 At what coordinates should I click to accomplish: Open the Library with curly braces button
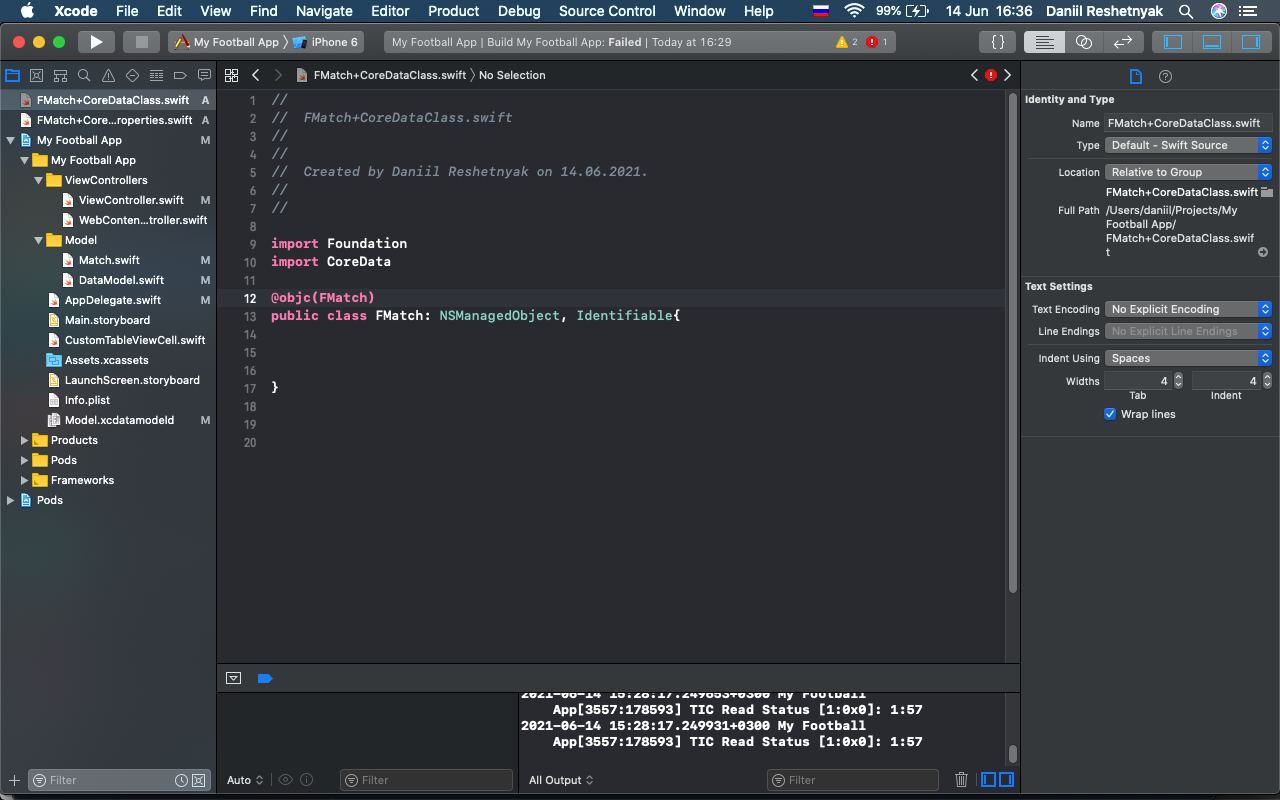(x=997, y=42)
